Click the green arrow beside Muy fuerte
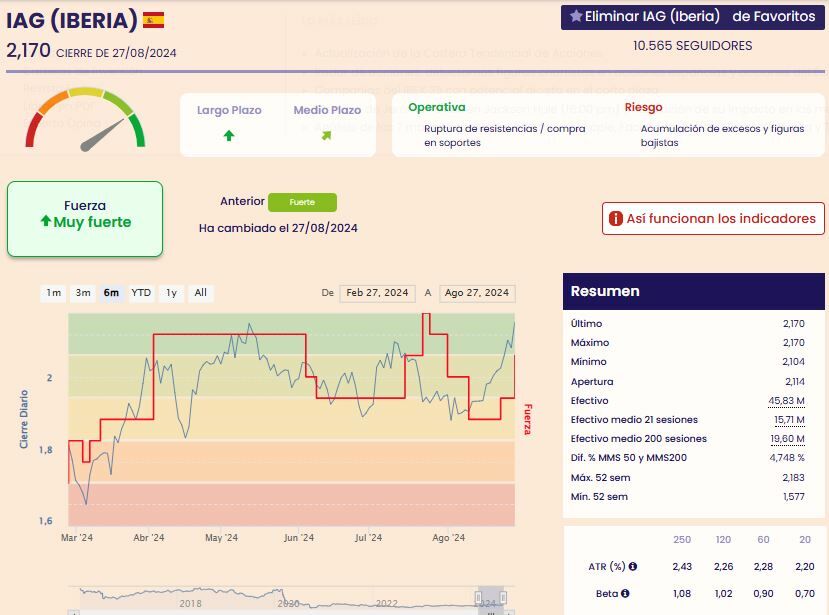 tap(46, 221)
